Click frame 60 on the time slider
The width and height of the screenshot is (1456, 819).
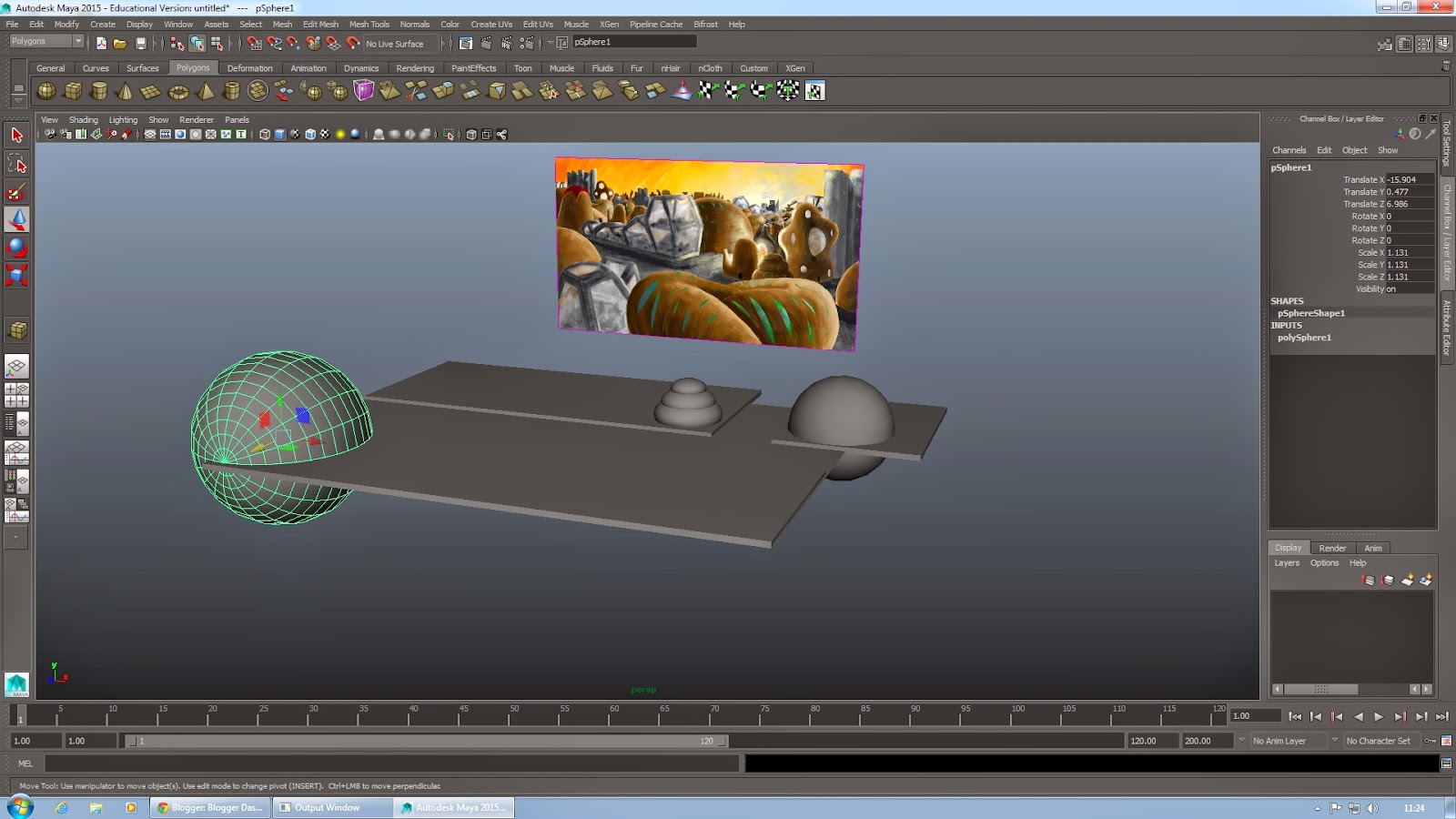pos(614,717)
